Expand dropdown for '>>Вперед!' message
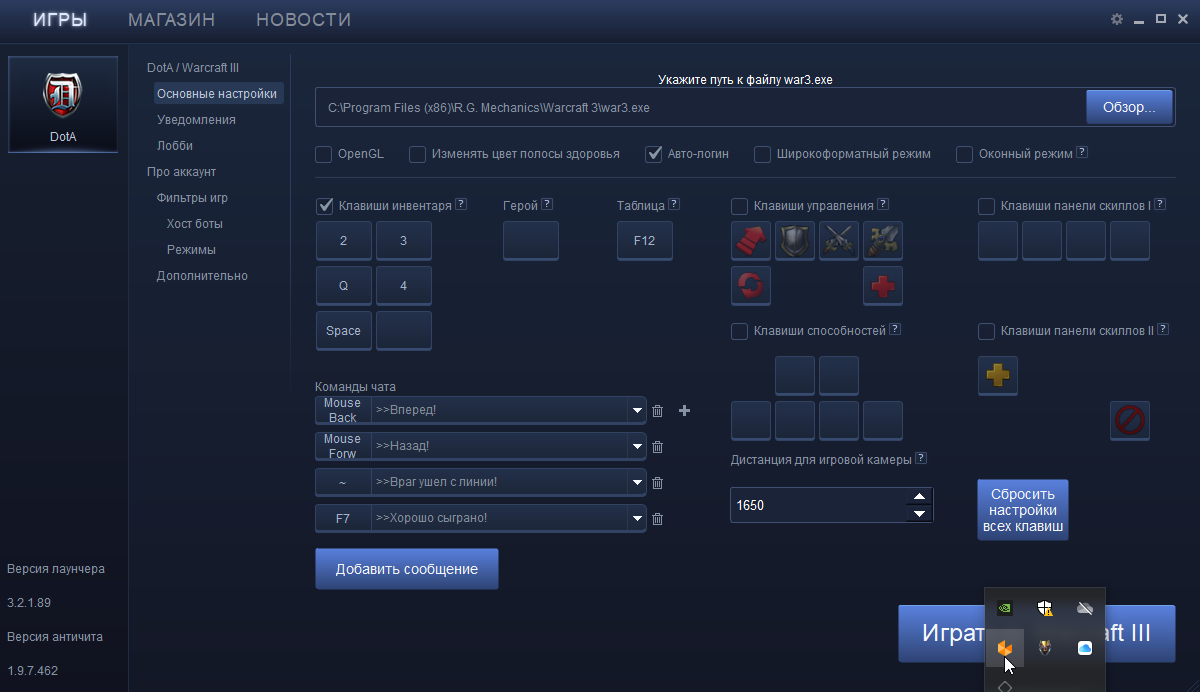1200x692 pixels. (x=637, y=411)
